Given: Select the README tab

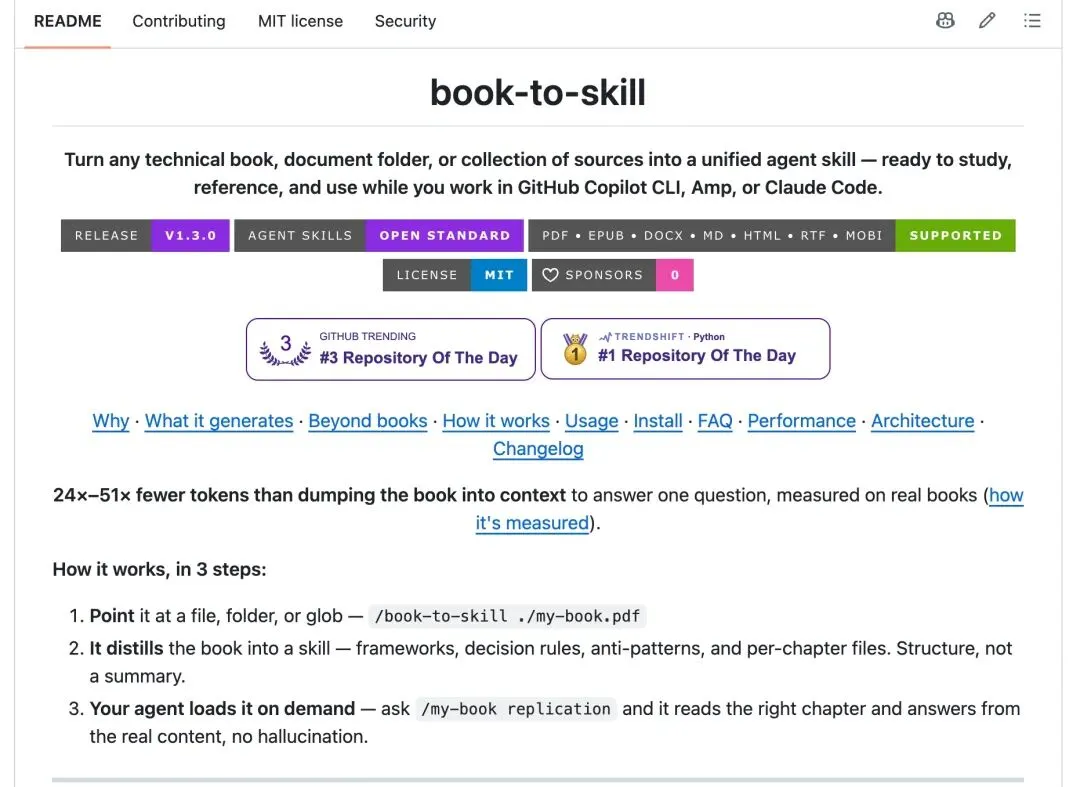Looking at the screenshot, I should point(68,21).
